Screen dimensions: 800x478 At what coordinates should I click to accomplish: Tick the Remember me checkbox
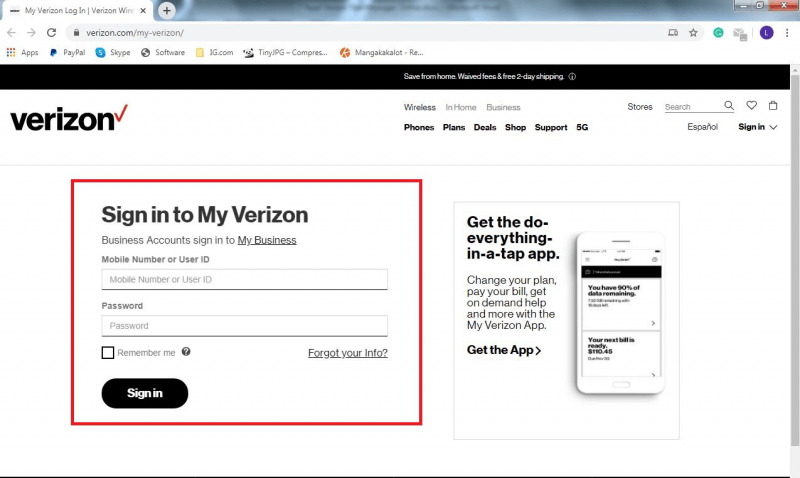pos(108,353)
